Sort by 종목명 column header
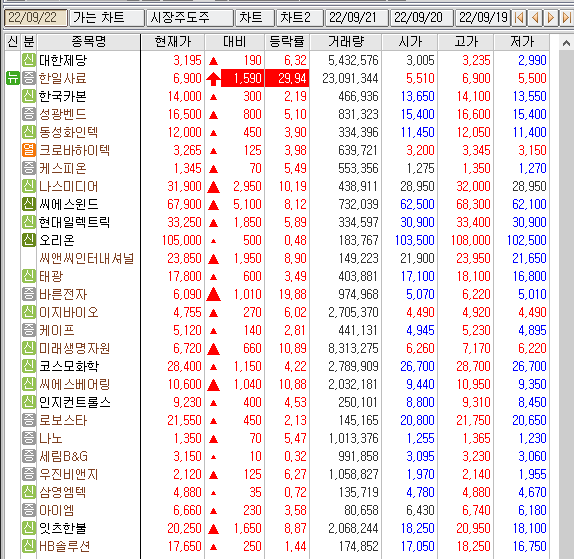This screenshot has height=559, width=574. point(89,42)
